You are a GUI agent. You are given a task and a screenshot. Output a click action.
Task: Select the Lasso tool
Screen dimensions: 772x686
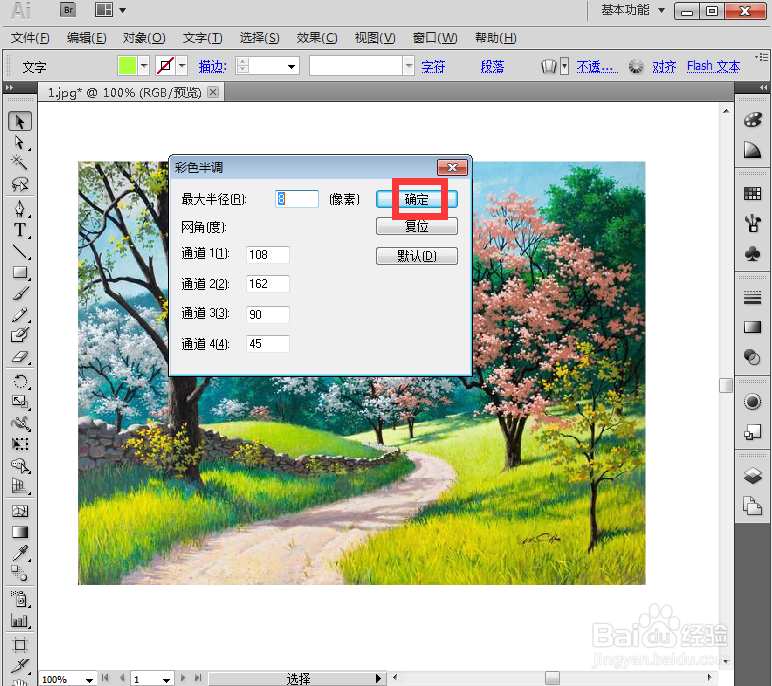coord(20,184)
